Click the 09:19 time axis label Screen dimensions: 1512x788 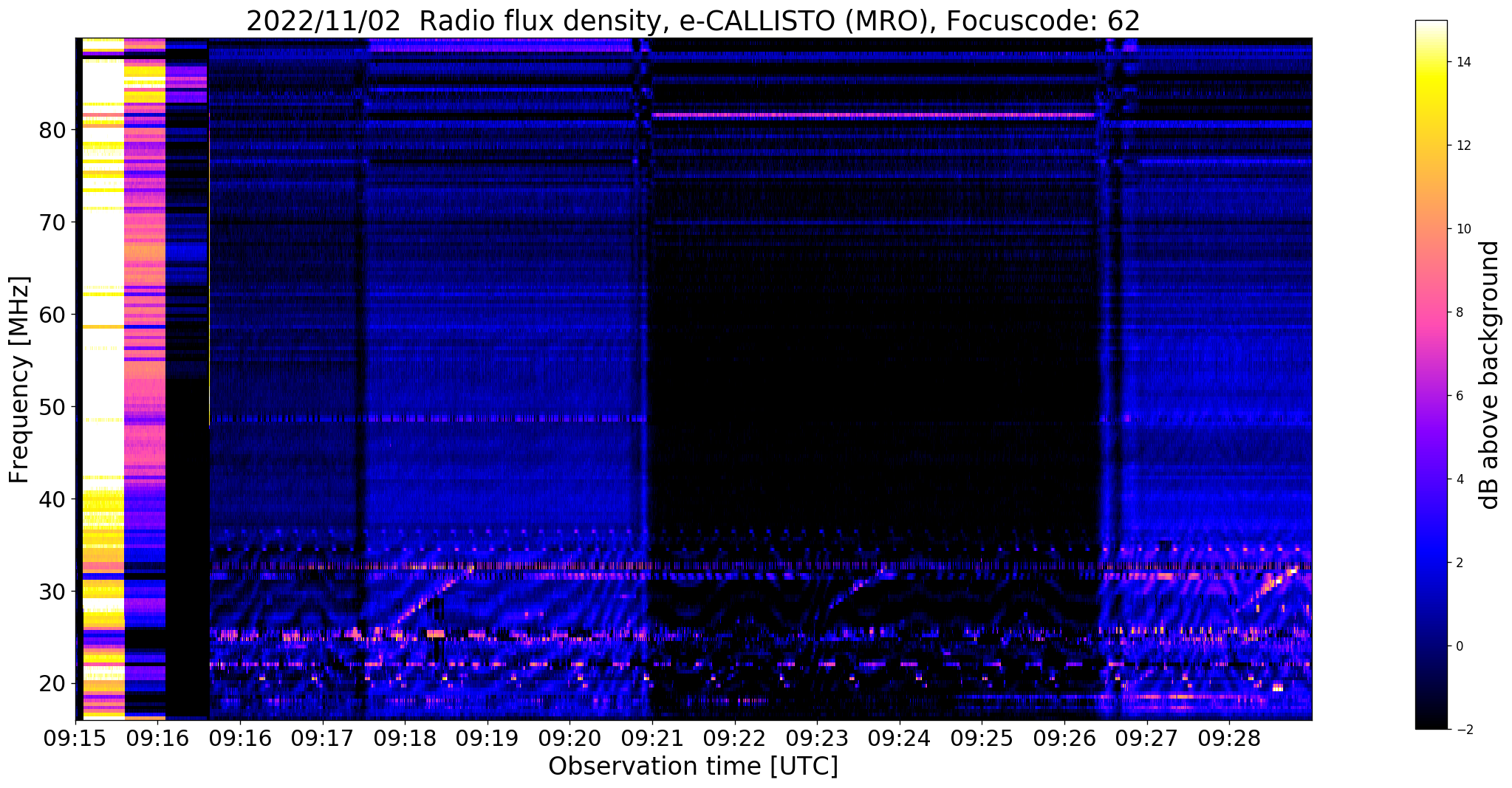point(488,739)
